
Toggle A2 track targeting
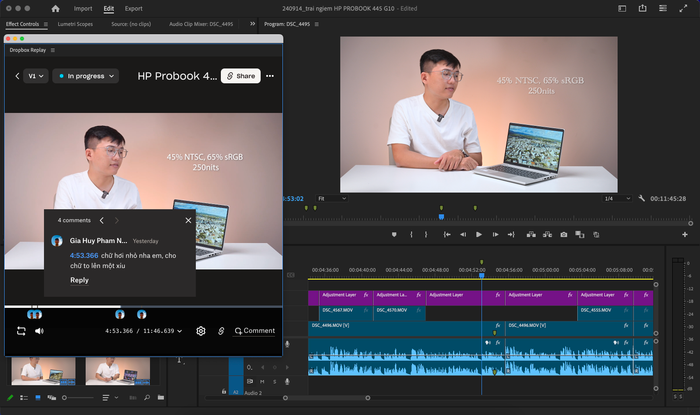tap(236, 392)
